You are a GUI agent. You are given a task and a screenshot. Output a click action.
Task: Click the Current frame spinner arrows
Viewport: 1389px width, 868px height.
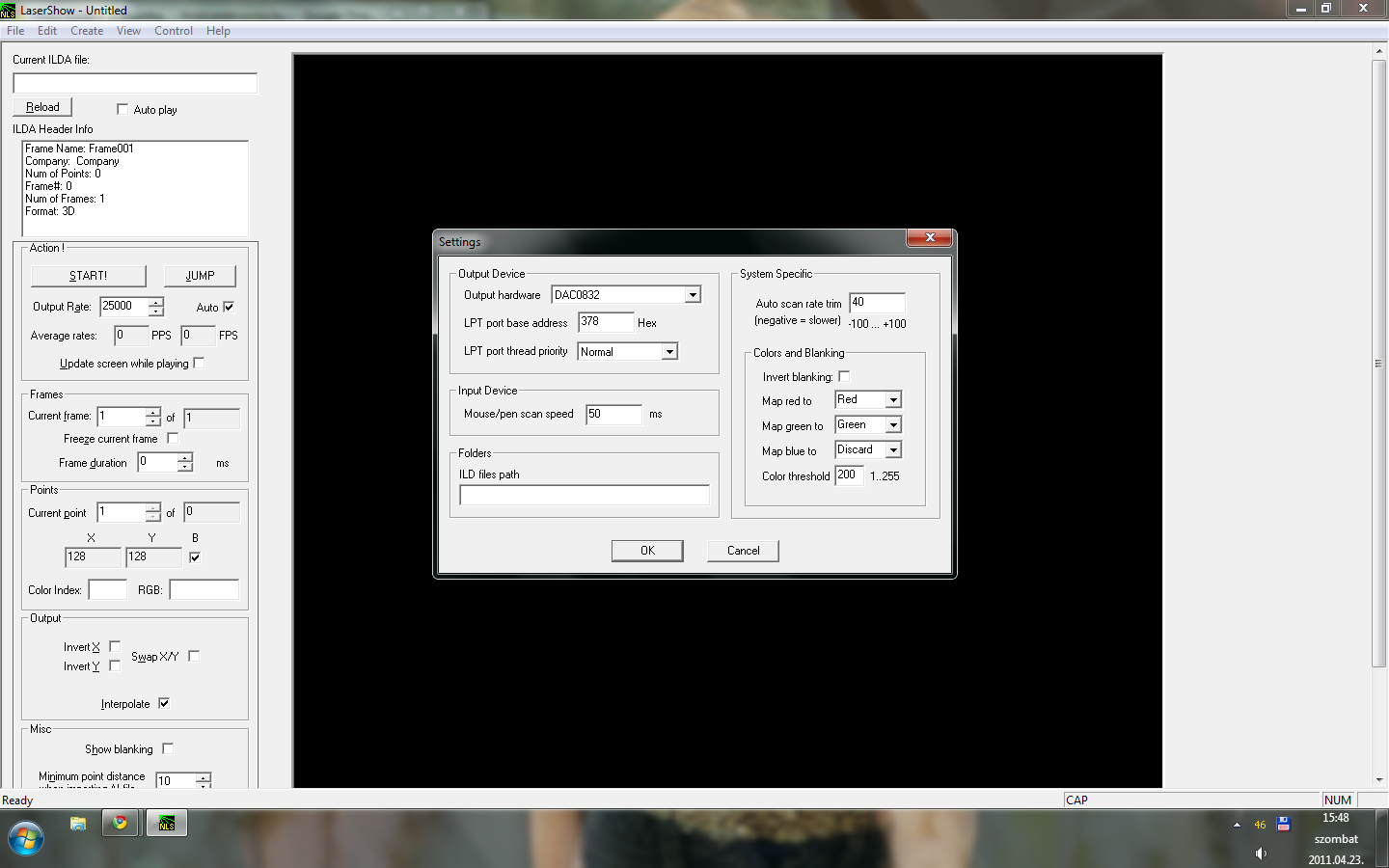(153, 417)
